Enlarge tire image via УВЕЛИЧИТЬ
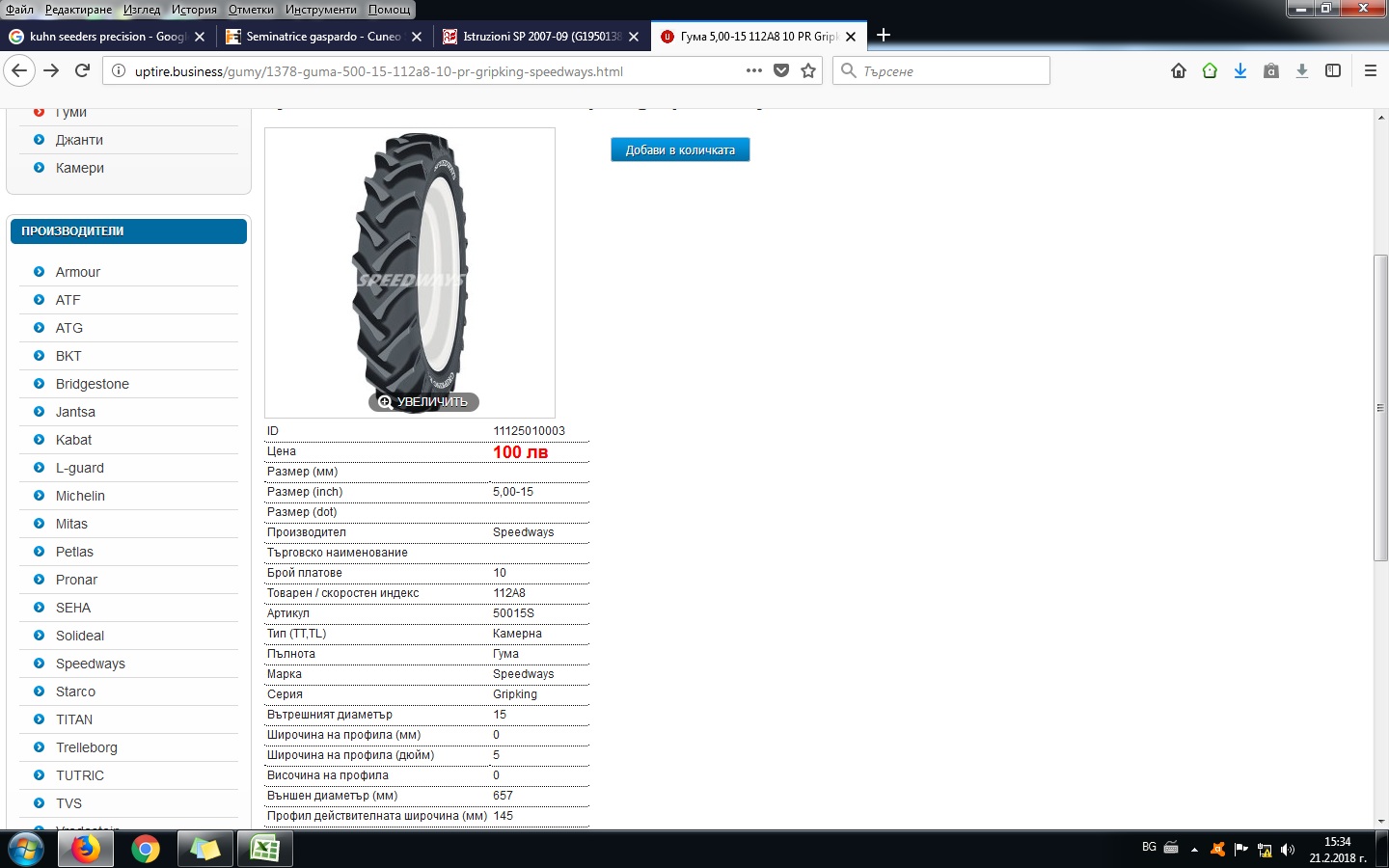1389x868 pixels. (x=423, y=402)
